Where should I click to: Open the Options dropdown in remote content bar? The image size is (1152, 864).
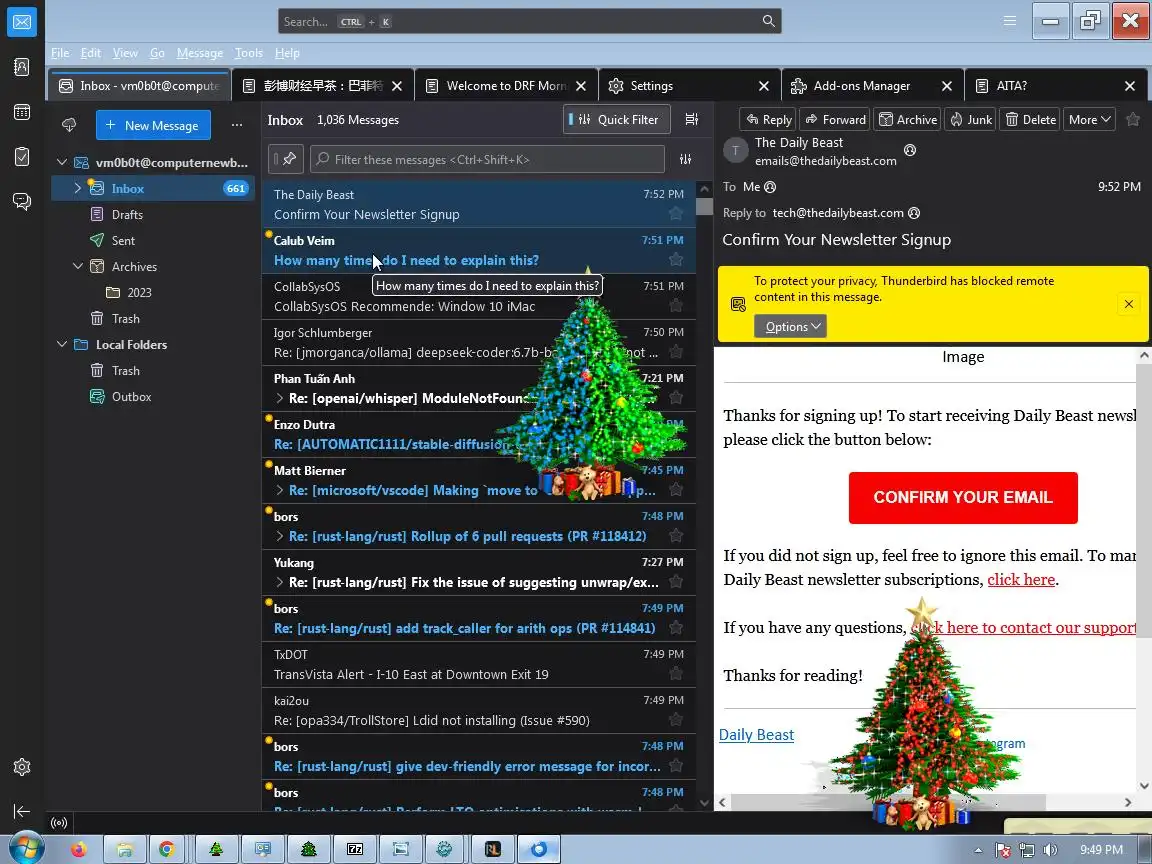[x=791, y=326]
